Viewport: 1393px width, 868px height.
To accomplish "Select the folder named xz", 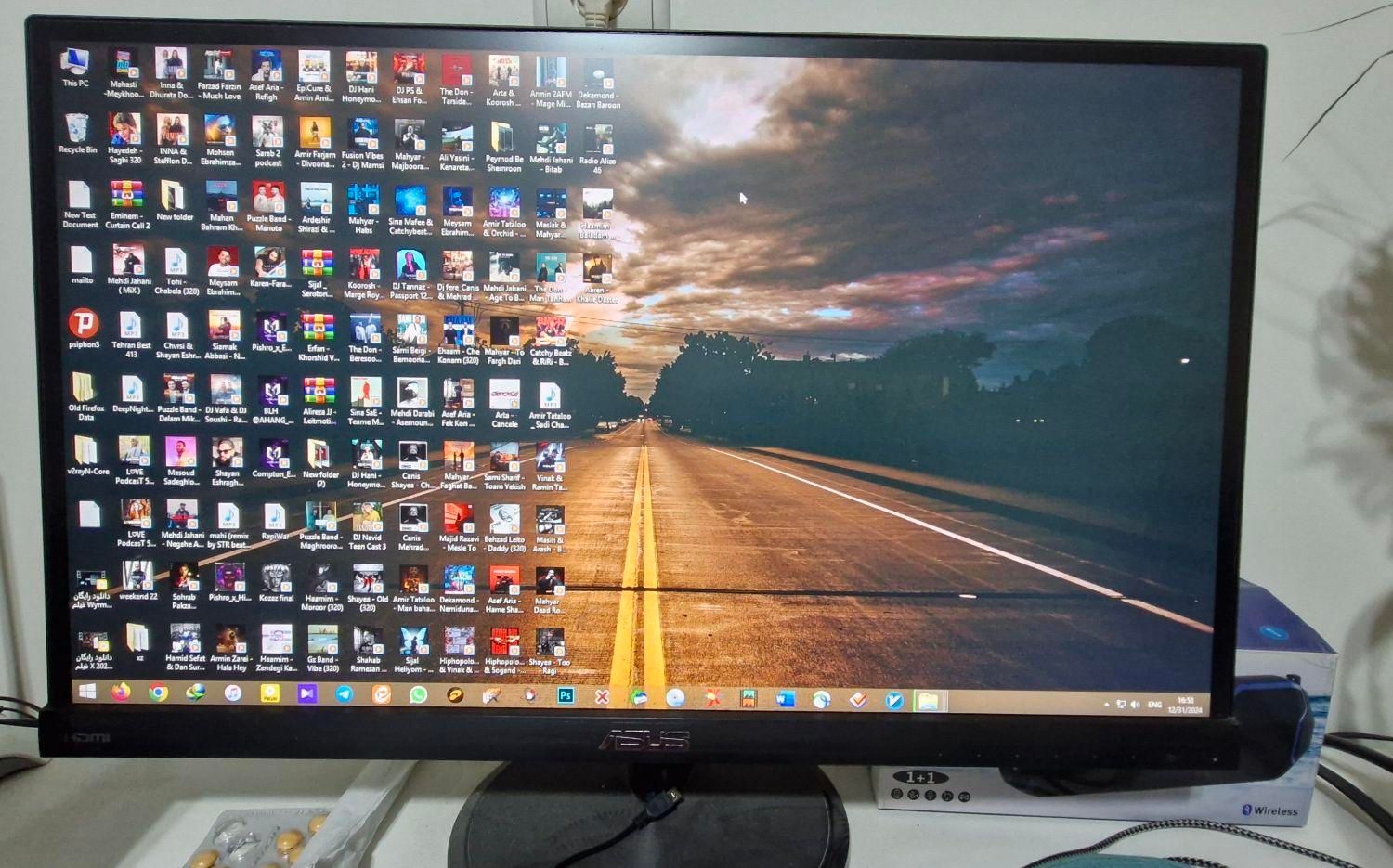I will tap(138, 641).
